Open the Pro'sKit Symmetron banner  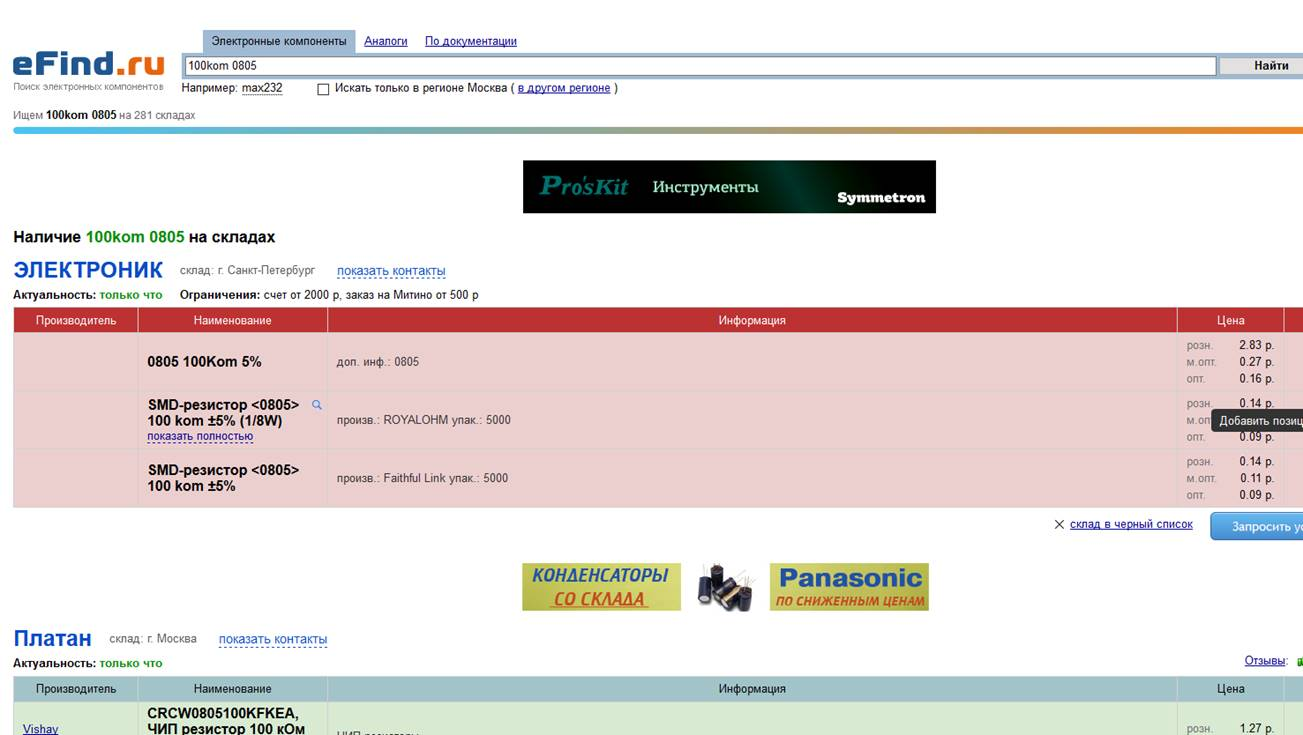click(729, 187)
